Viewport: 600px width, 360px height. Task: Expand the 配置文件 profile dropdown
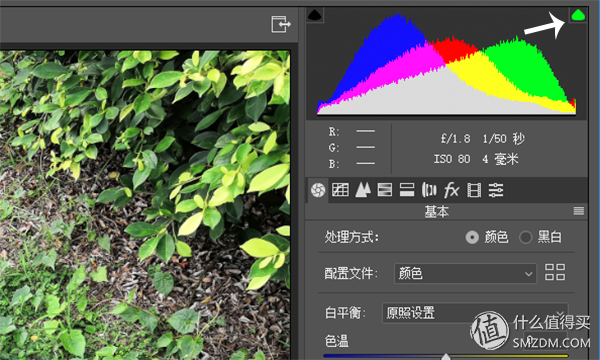pyautogui.click(x=465, y=274)
